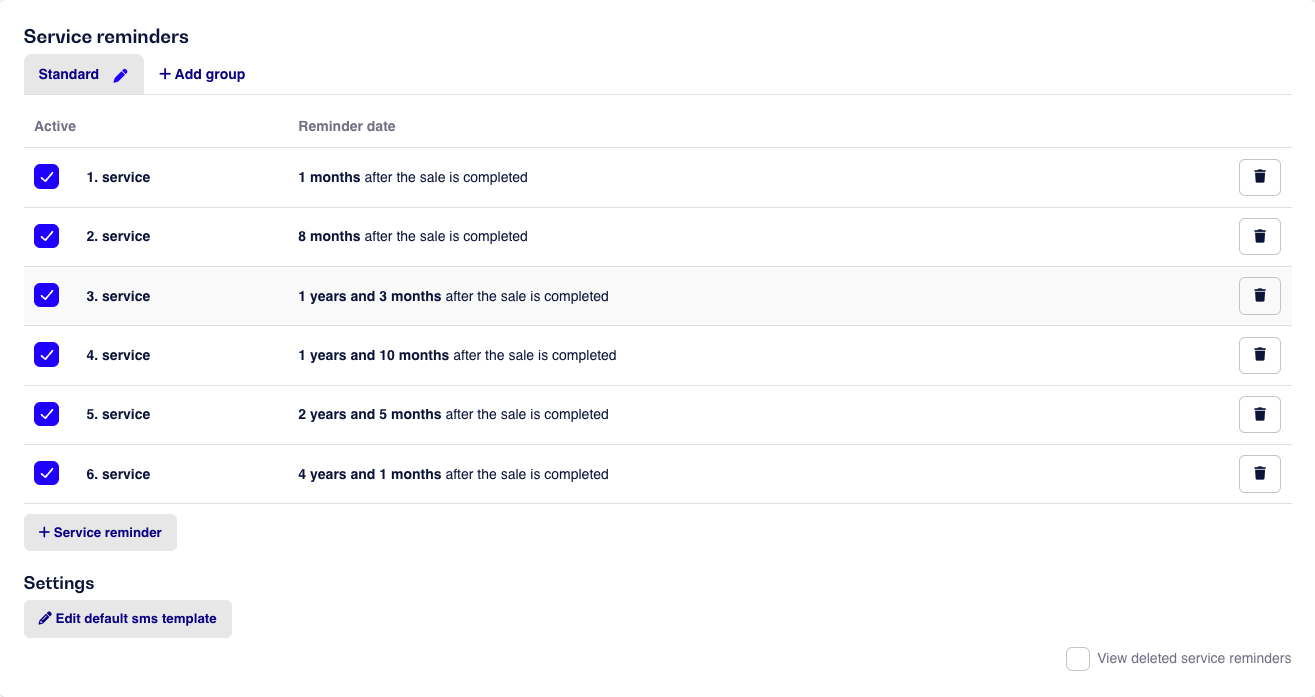Delete the 1. service reminder
1315x697 pixels.
tap(1259, 177)
